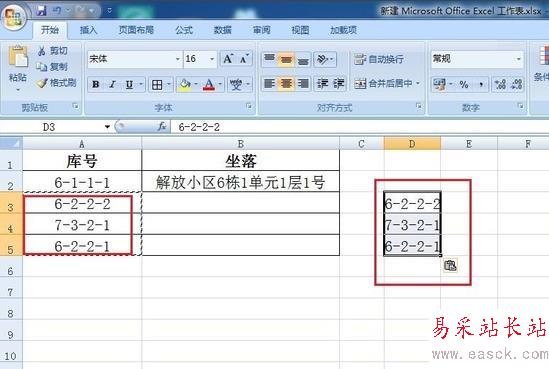
Task: Toggle italic formatting
Action: click(112, 84)
